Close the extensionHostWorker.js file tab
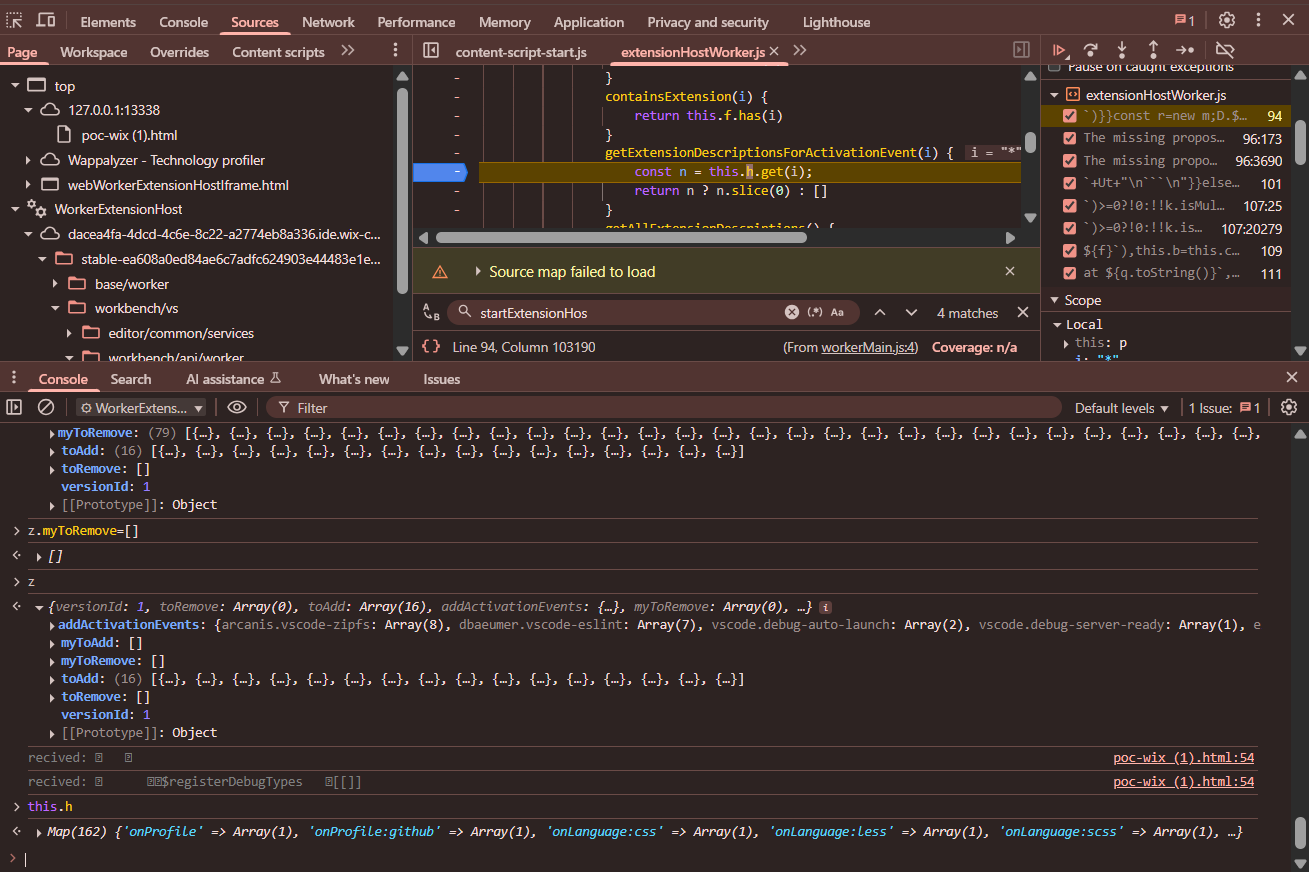This screenshot has width=1309, height=872. tap(776, 51)
